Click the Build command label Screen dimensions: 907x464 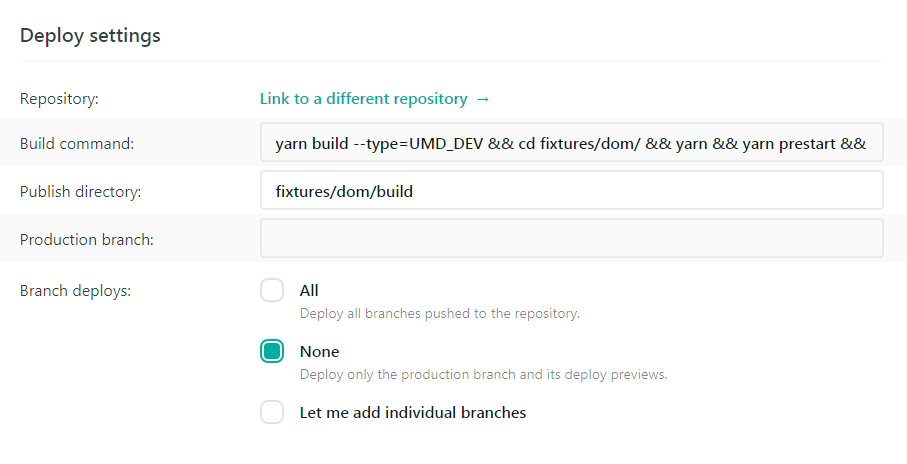pyautogui.click(x=76, y=144)
